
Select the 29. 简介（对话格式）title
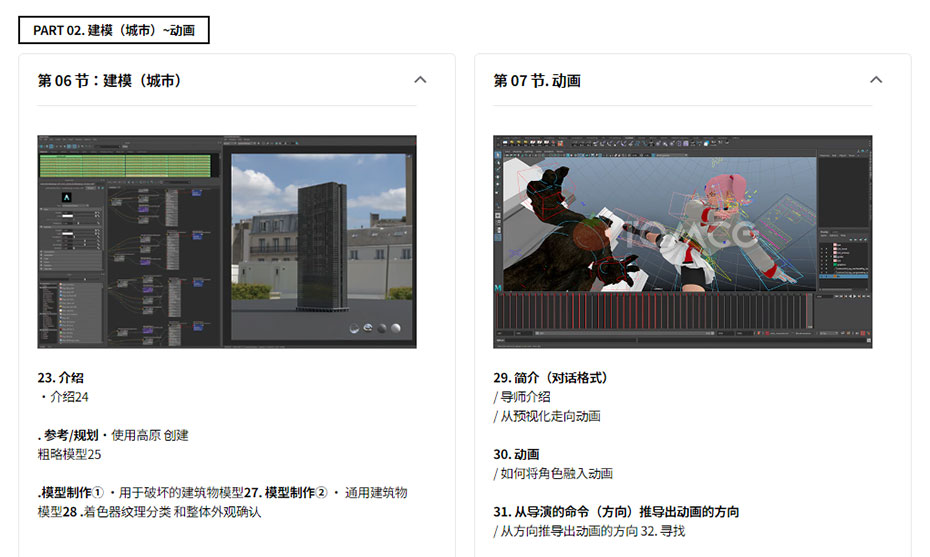tap(550, 378)
